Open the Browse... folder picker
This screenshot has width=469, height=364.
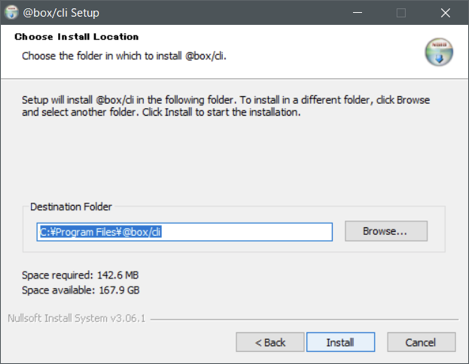386,231
